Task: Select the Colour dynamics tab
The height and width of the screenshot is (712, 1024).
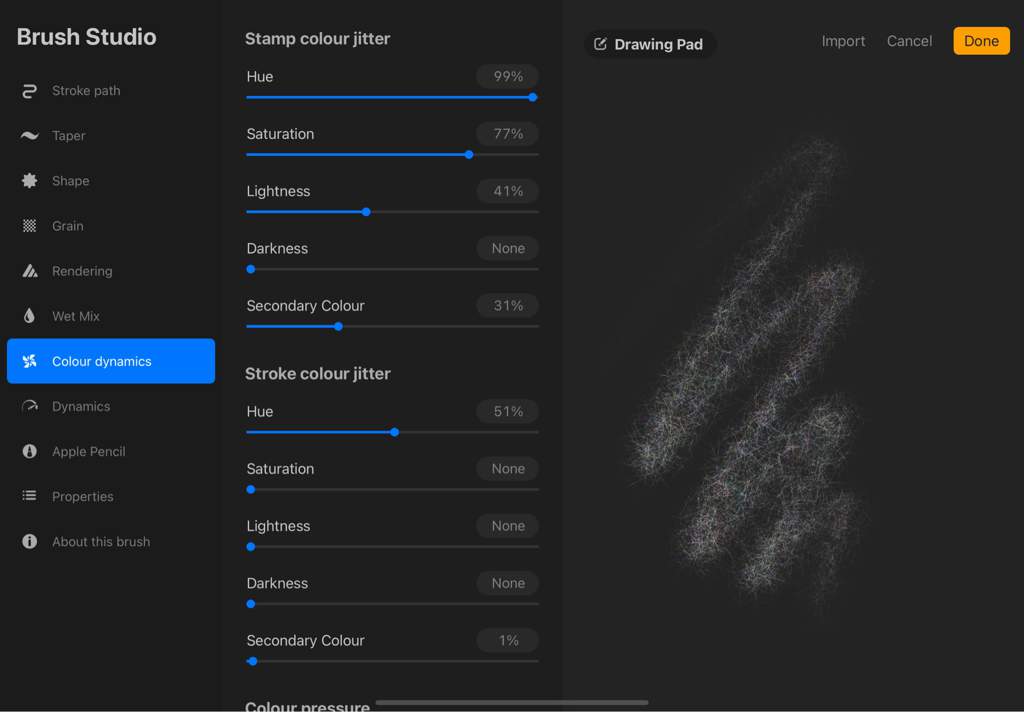Action: click(x=111, y=361)
